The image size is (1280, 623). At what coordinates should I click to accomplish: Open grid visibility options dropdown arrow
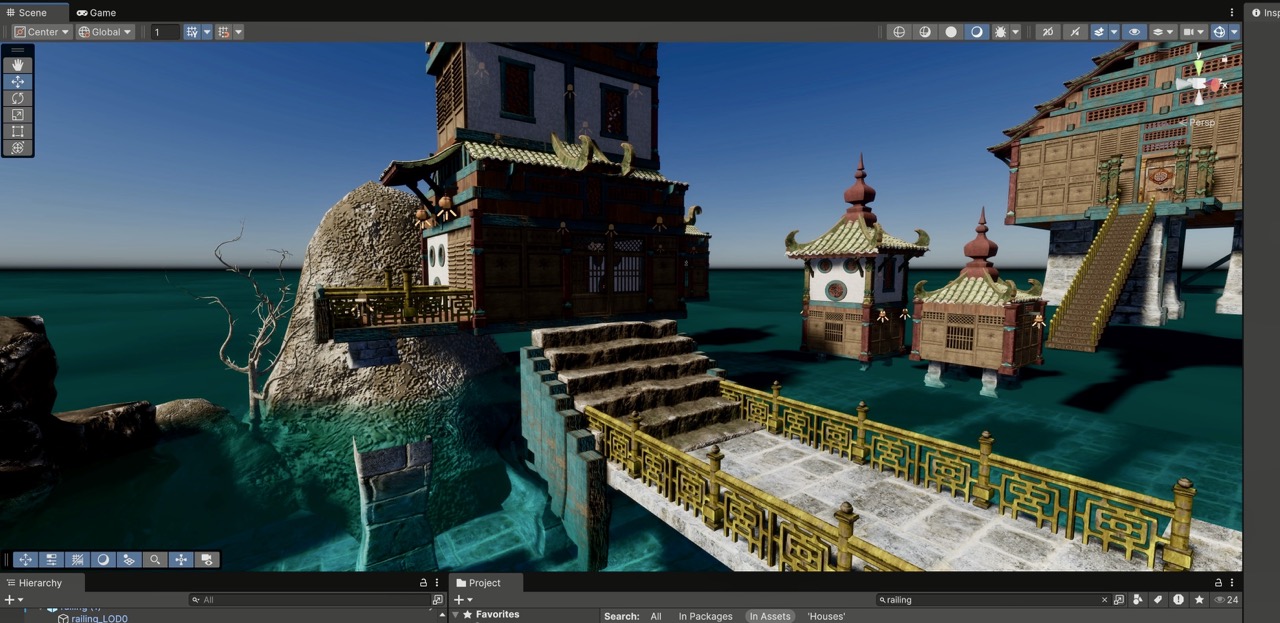[x=207, y=32]
